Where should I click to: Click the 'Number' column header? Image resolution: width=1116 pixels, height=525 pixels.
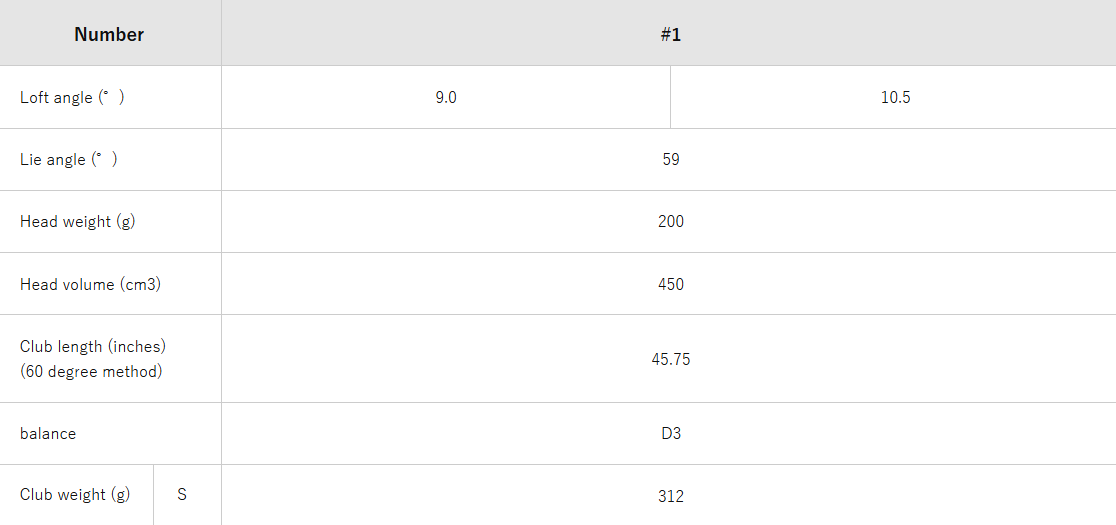pos(109,35)
